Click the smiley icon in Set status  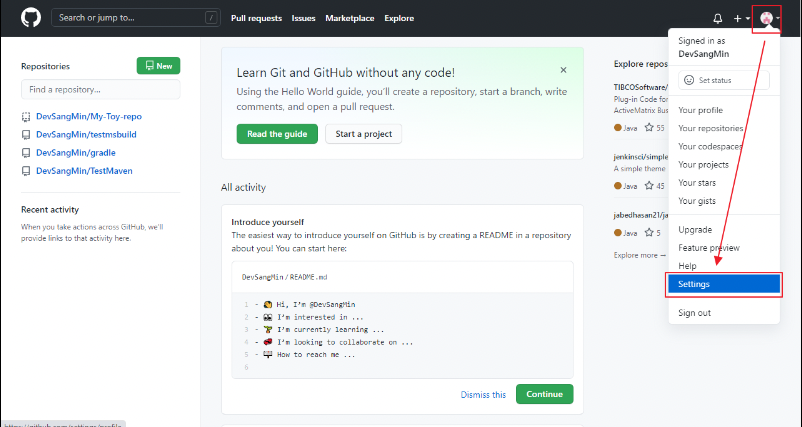tap(689, 80)
